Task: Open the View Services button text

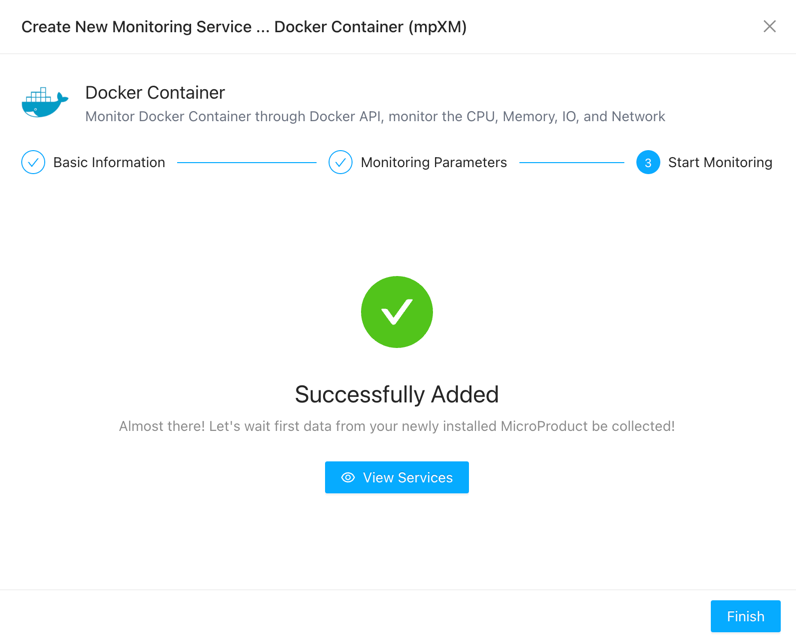Action: click(408, 478)
